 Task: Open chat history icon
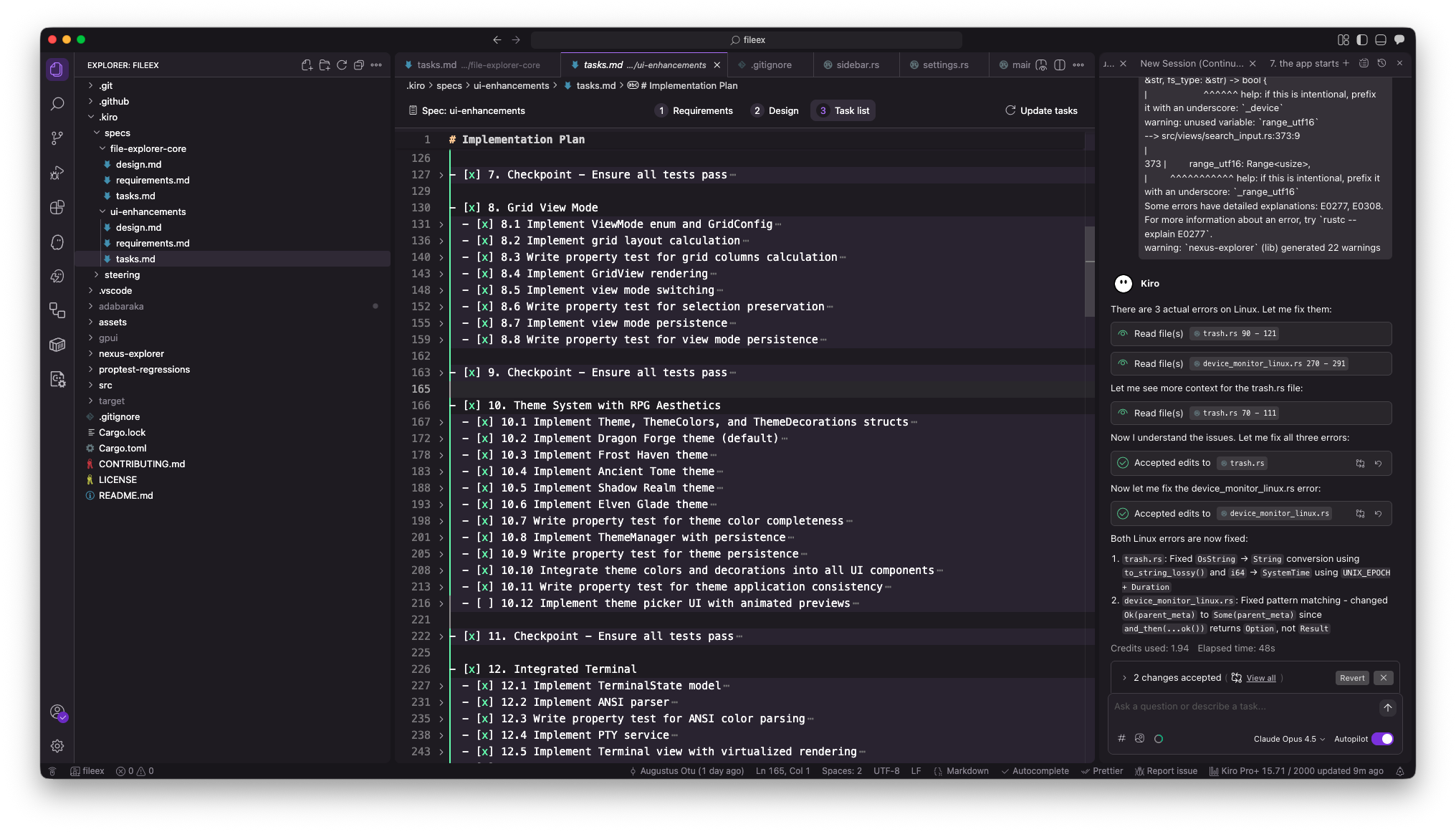coord(1381,63)
